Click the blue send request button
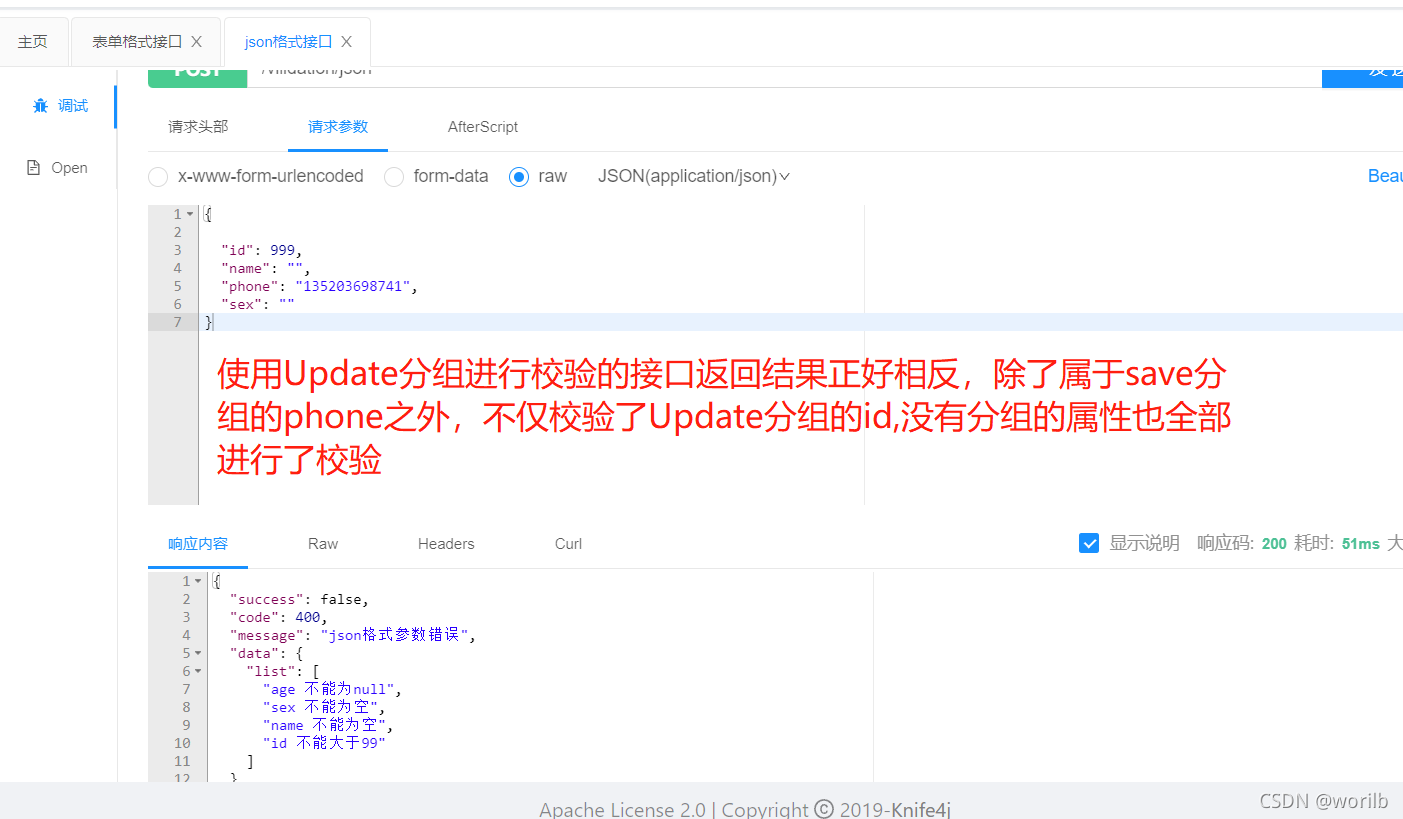The height and width of the screenshot is (819, 1403). 1362,77
